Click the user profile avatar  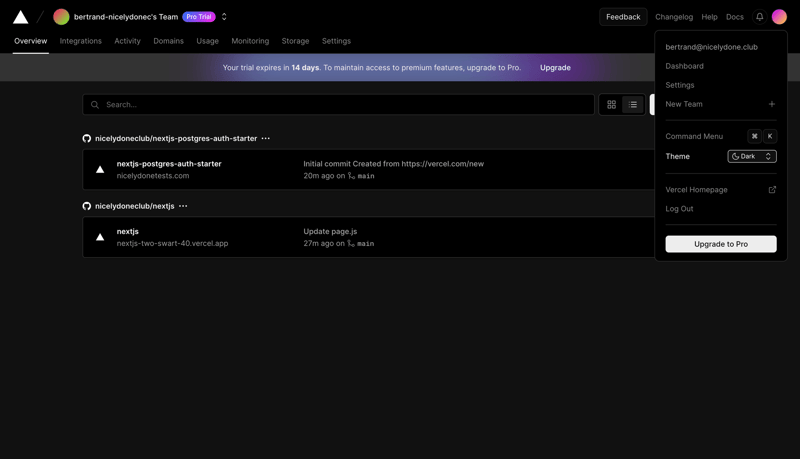point(779,17)
